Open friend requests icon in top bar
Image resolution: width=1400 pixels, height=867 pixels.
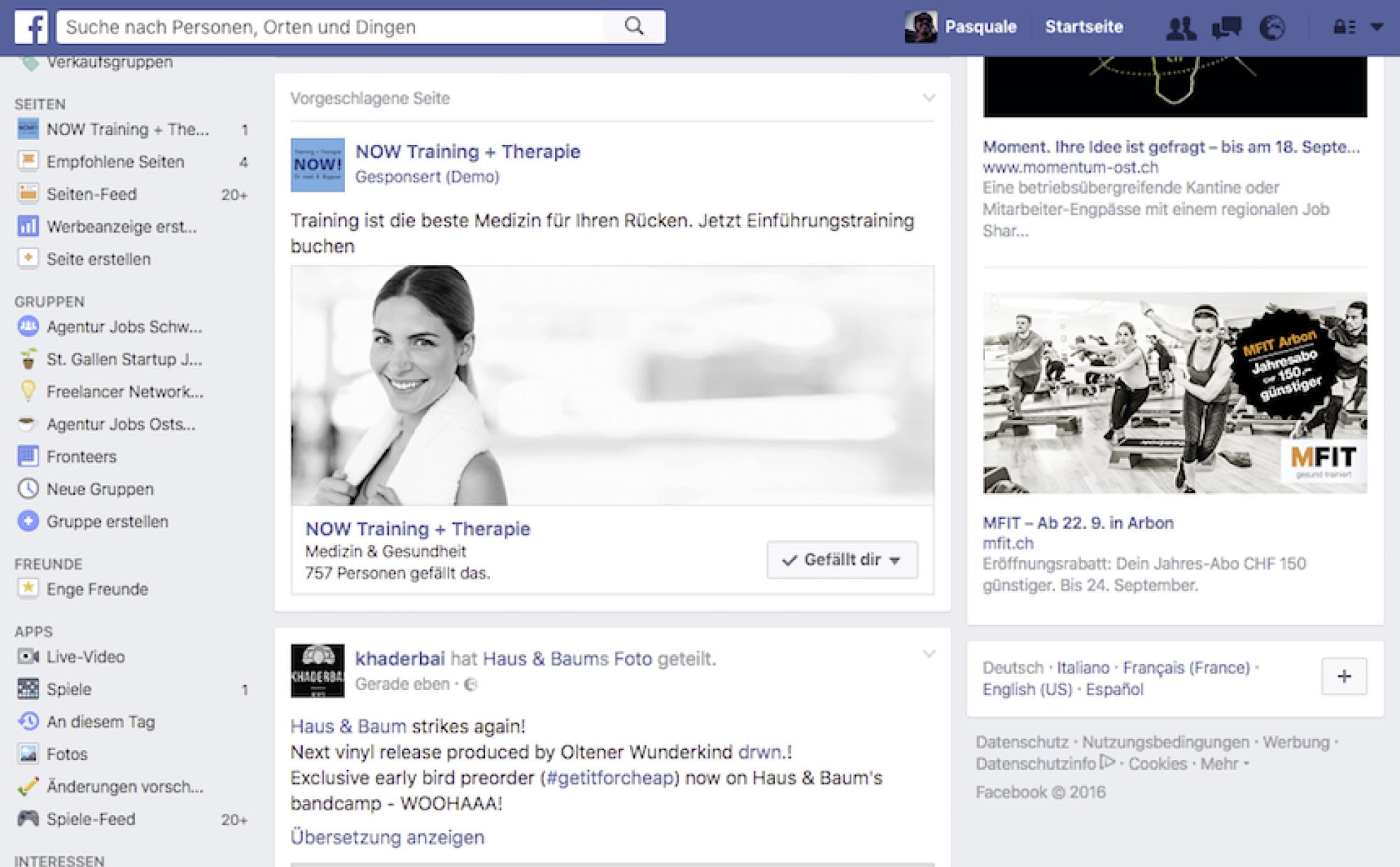tap(1181, 27)
